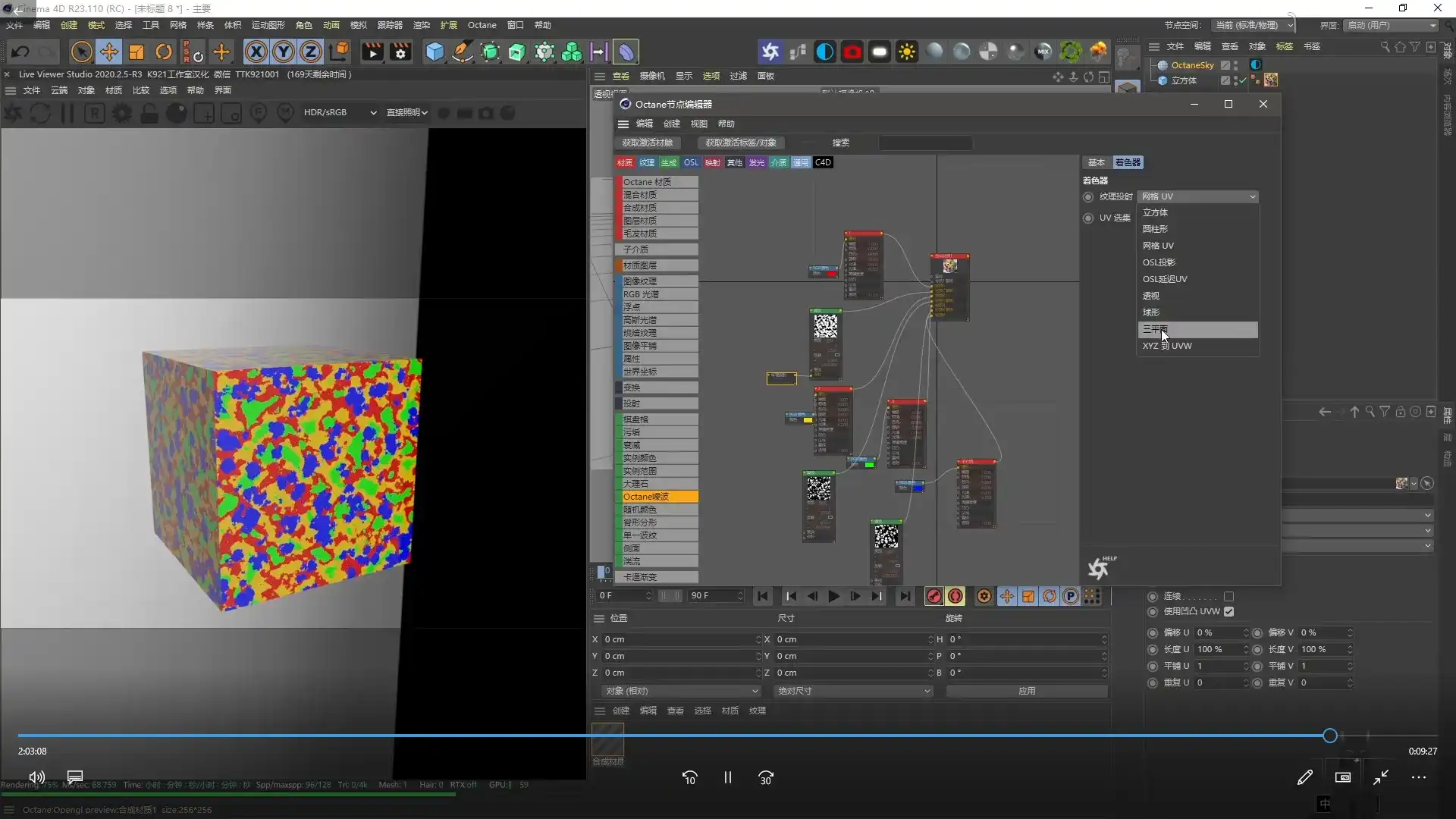The image size is (1456, 819).
Task: Open the Octane menu in menubar
Action: point(482,25)
